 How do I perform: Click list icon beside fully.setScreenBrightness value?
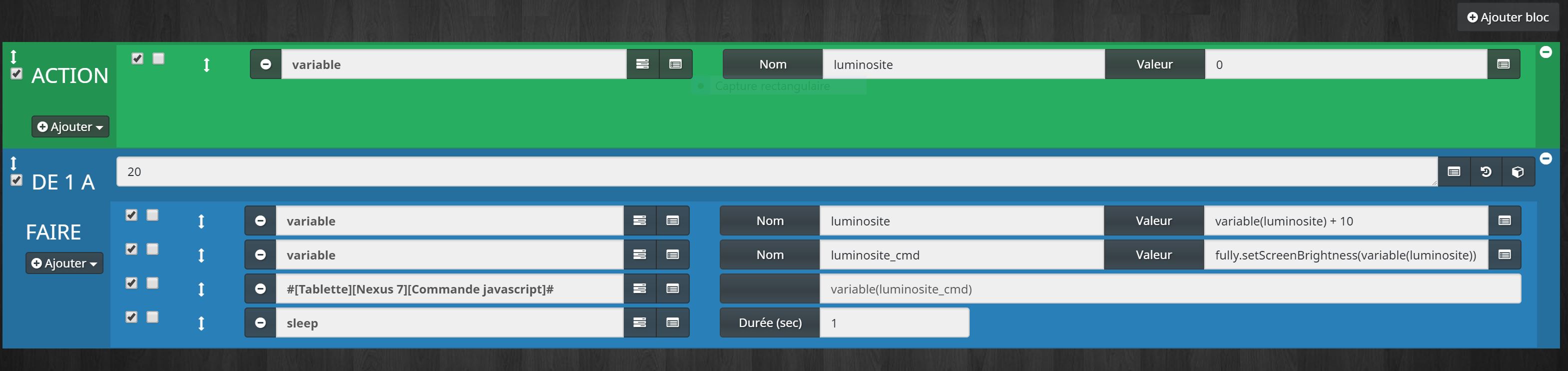pos(1505,254)
